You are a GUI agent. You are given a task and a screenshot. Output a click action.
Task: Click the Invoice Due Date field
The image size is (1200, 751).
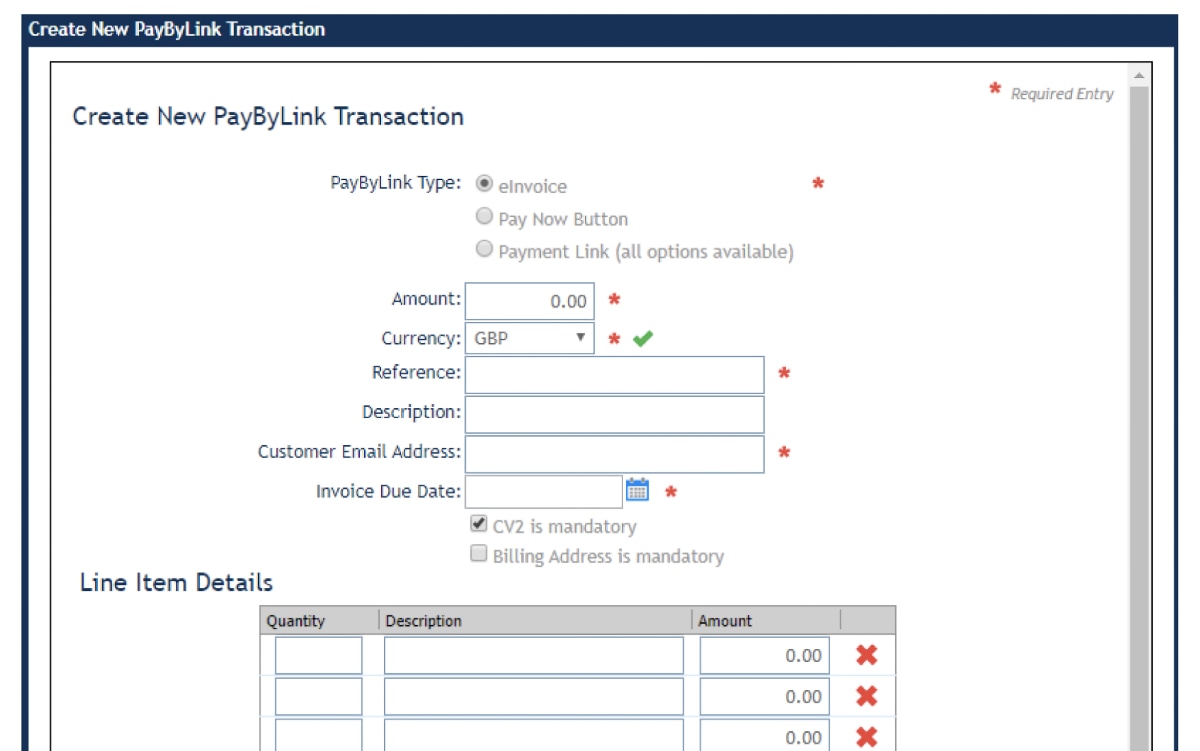click(x=544, y=491)
